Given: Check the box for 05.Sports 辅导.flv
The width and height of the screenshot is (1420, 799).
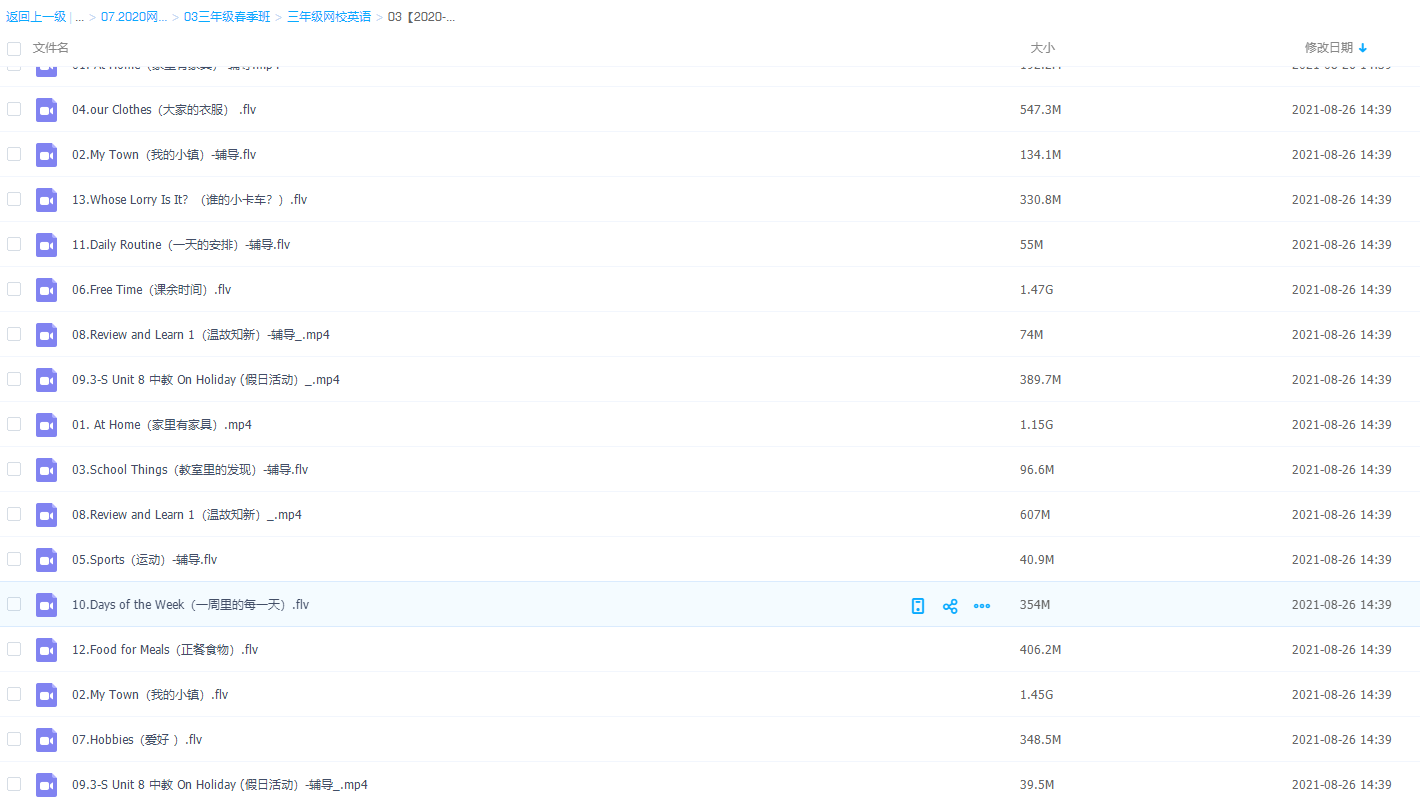Looking at the screenshot, I should point(14,559).
